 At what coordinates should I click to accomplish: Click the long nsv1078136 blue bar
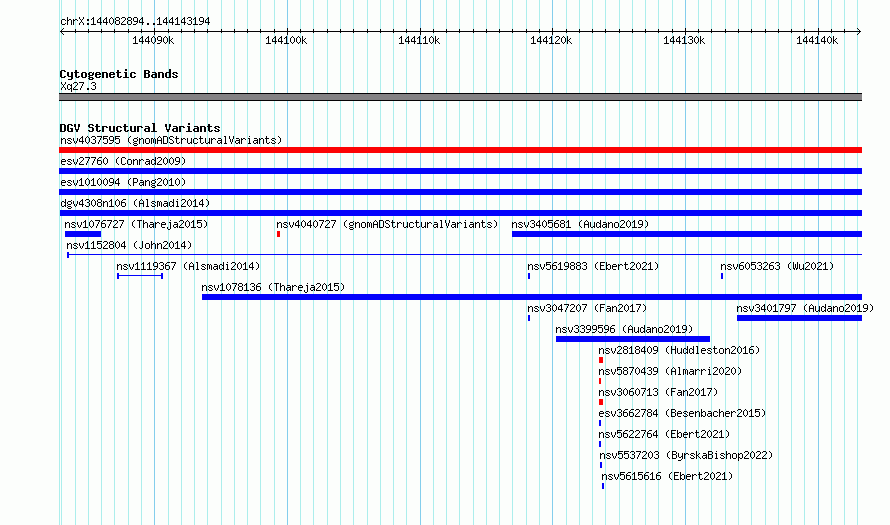coord(532,297)
